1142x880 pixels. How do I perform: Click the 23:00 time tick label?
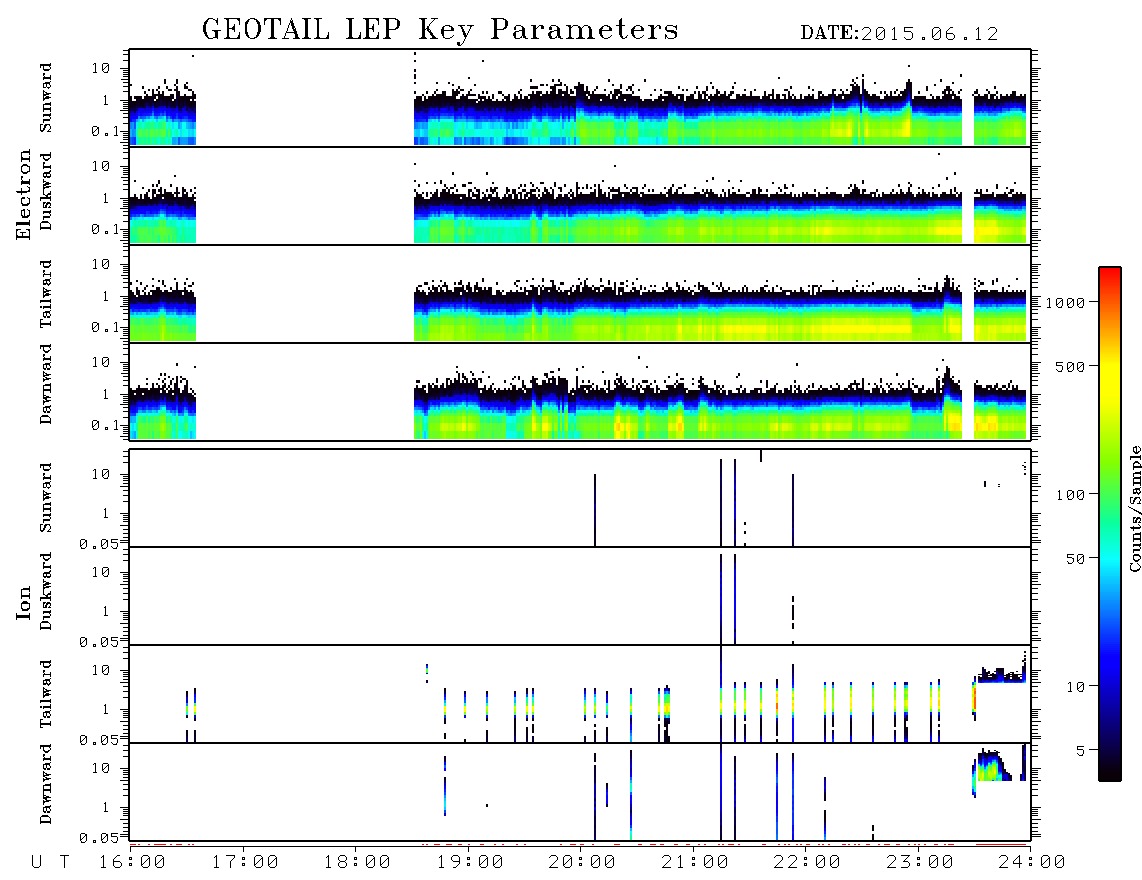pyautogui.click(x=920, y=863)
